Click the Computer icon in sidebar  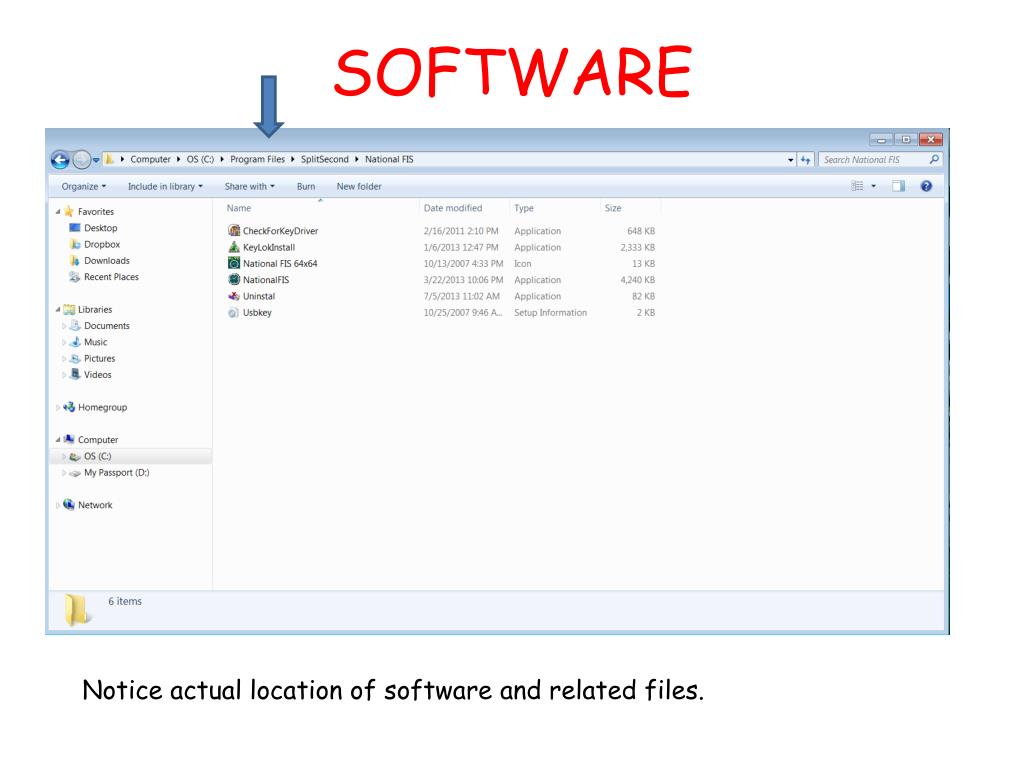coord(69,440)
